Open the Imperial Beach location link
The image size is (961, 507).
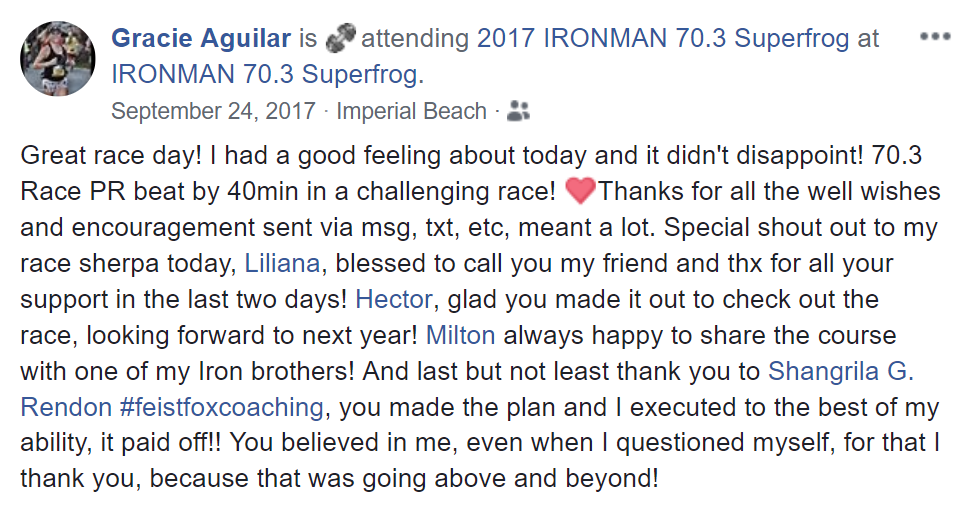411,112
